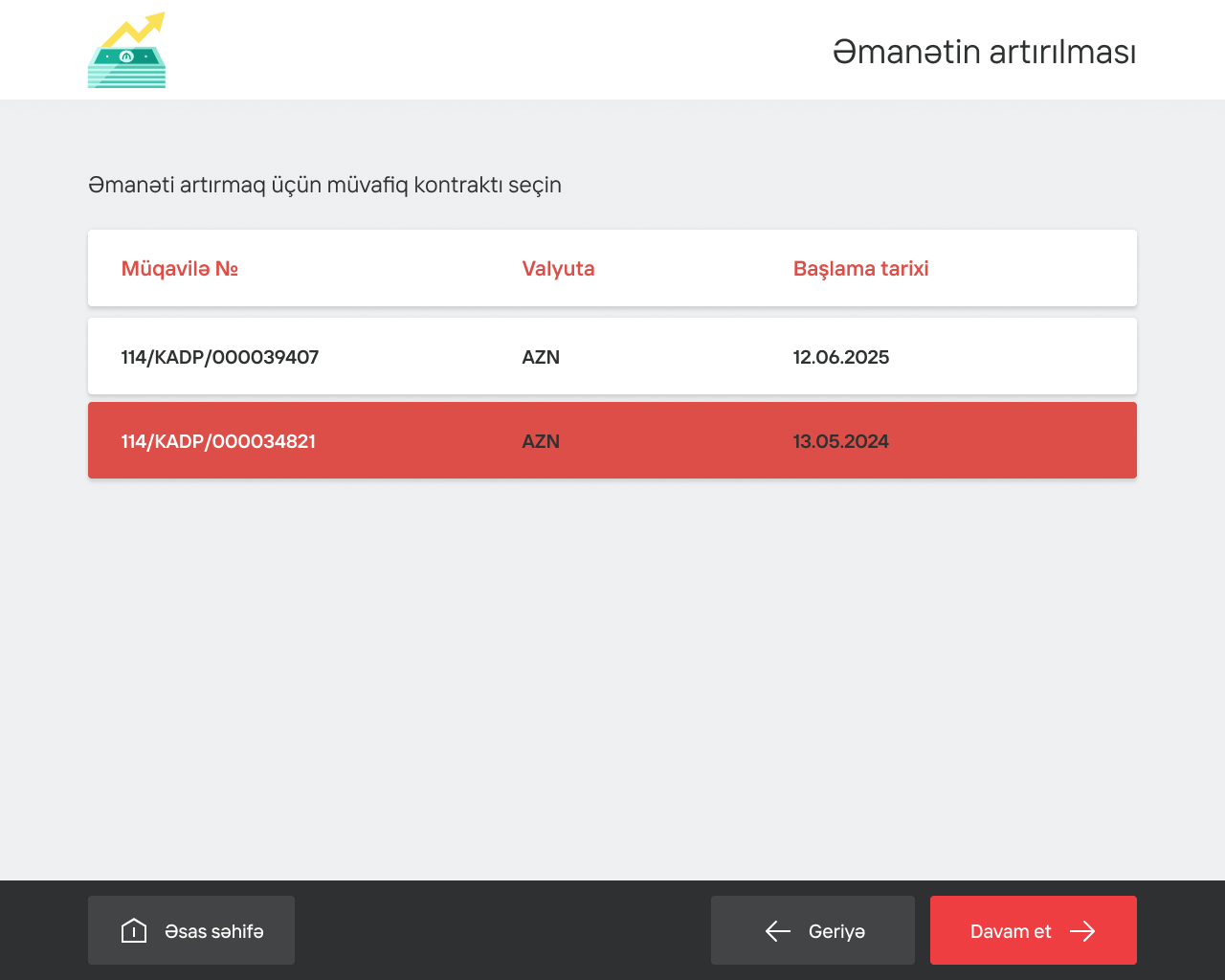The height and width of the screenshot is (980, 1225).
Task: Click the Əmanətin artırılması page title
Action: click(984, 52)
